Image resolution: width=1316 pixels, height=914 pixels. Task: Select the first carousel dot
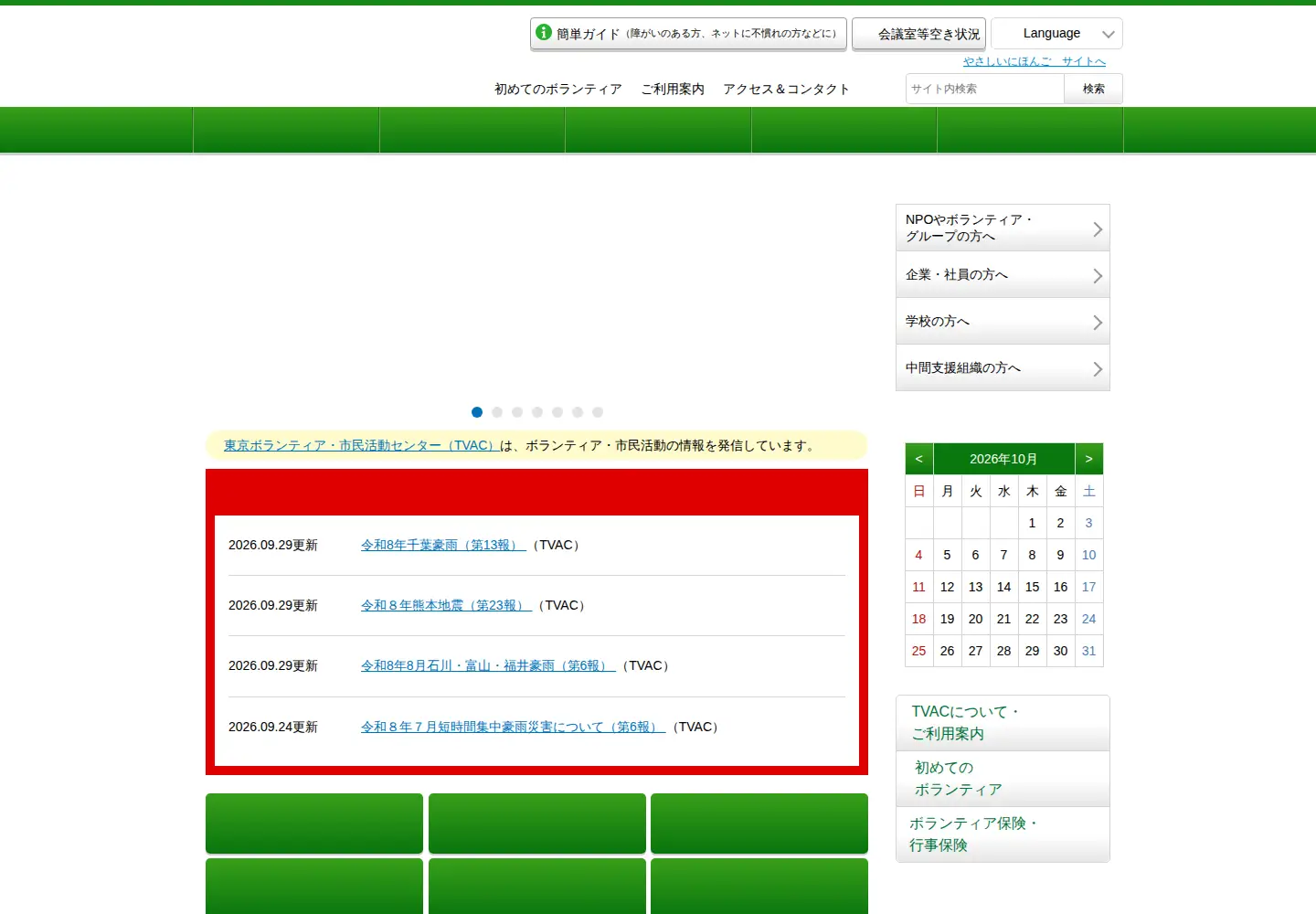(x=477, y=412)
